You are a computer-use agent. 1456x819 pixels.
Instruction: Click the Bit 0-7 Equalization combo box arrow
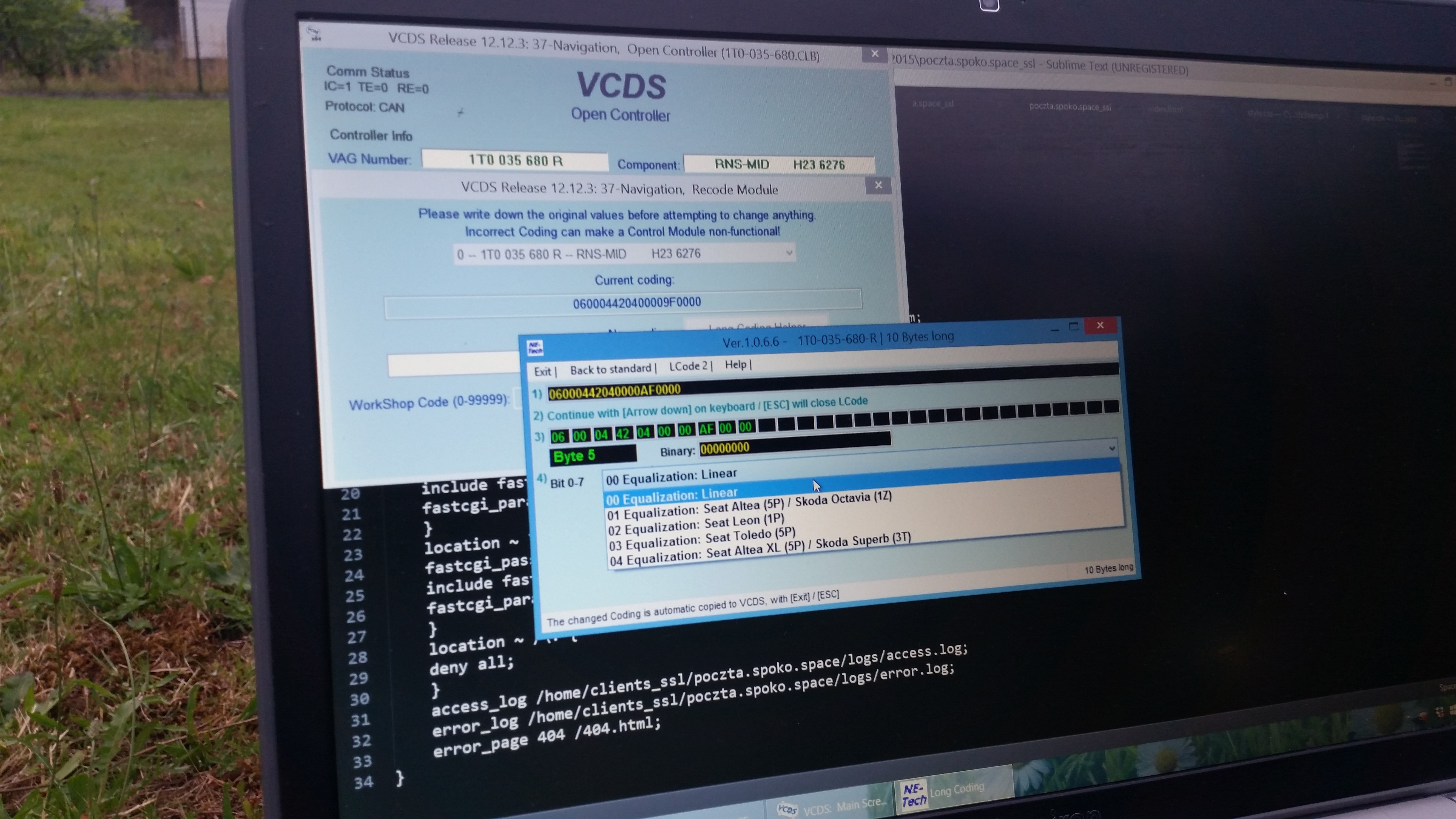coord(1112,448)
